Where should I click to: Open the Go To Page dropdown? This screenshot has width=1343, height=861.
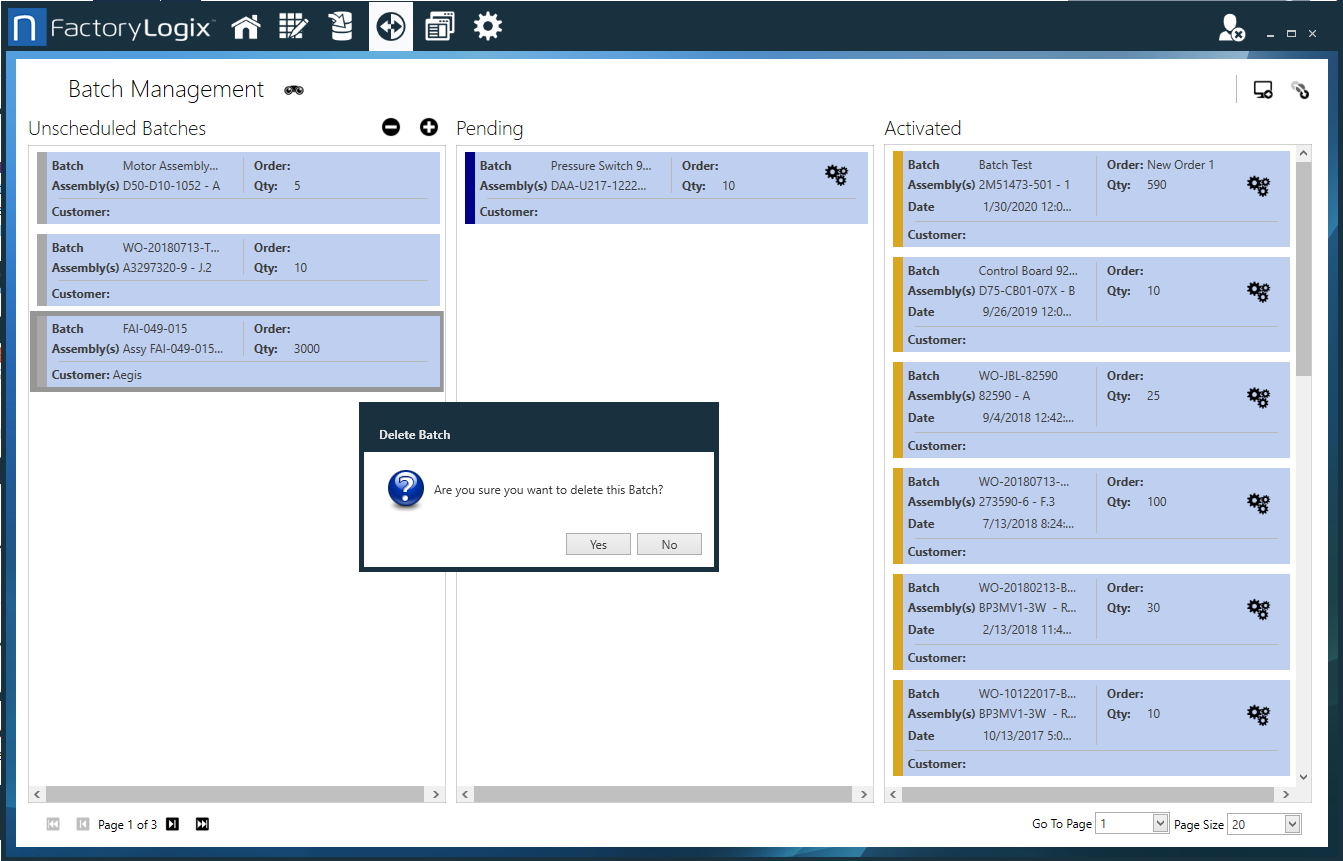coord(1160,823)
